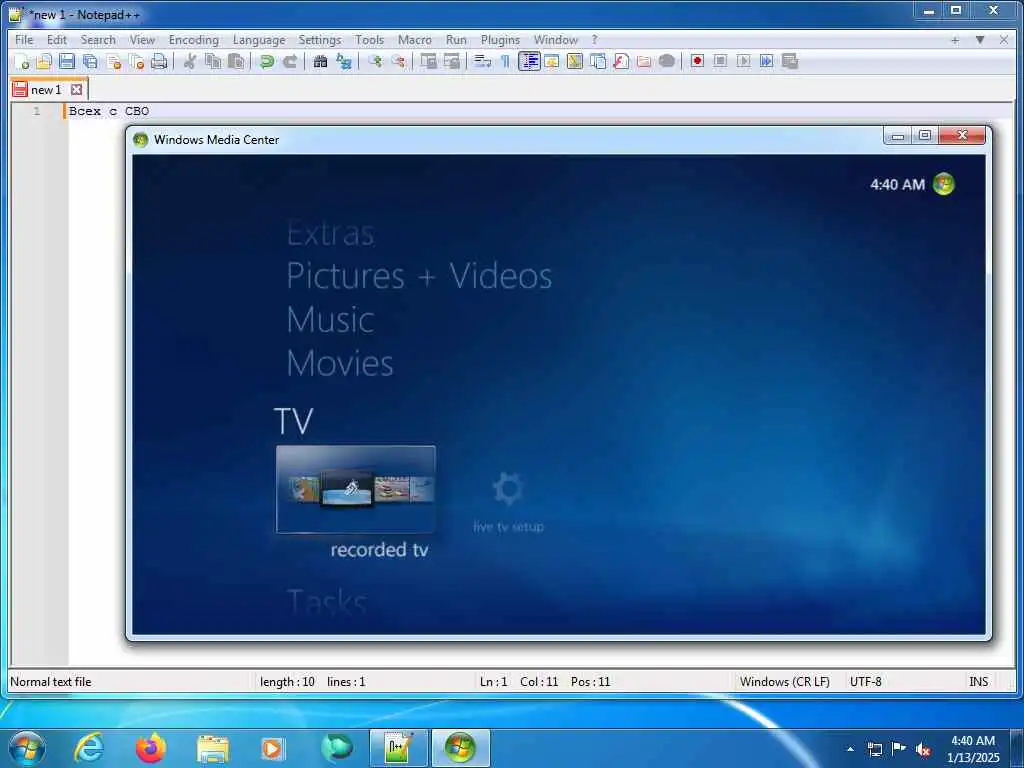This screenshot has height=768, width=1024.
Task: Click the New file icon in Notepad++ toolbar
Action: (x=22, y=61)
